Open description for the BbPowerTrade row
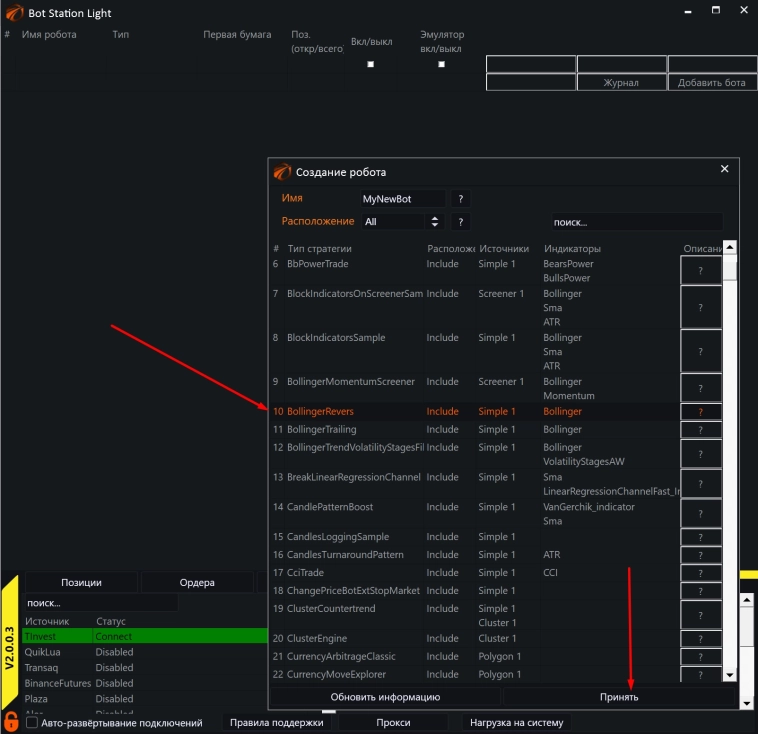This screenshot has height=734, width=758. (700, 271)
